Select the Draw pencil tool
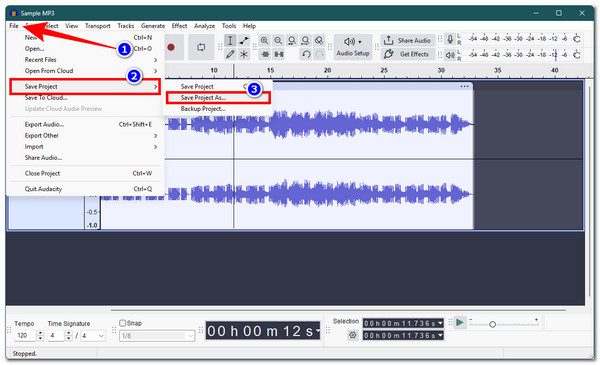600x365 pixels. click(x=230, y=54)
